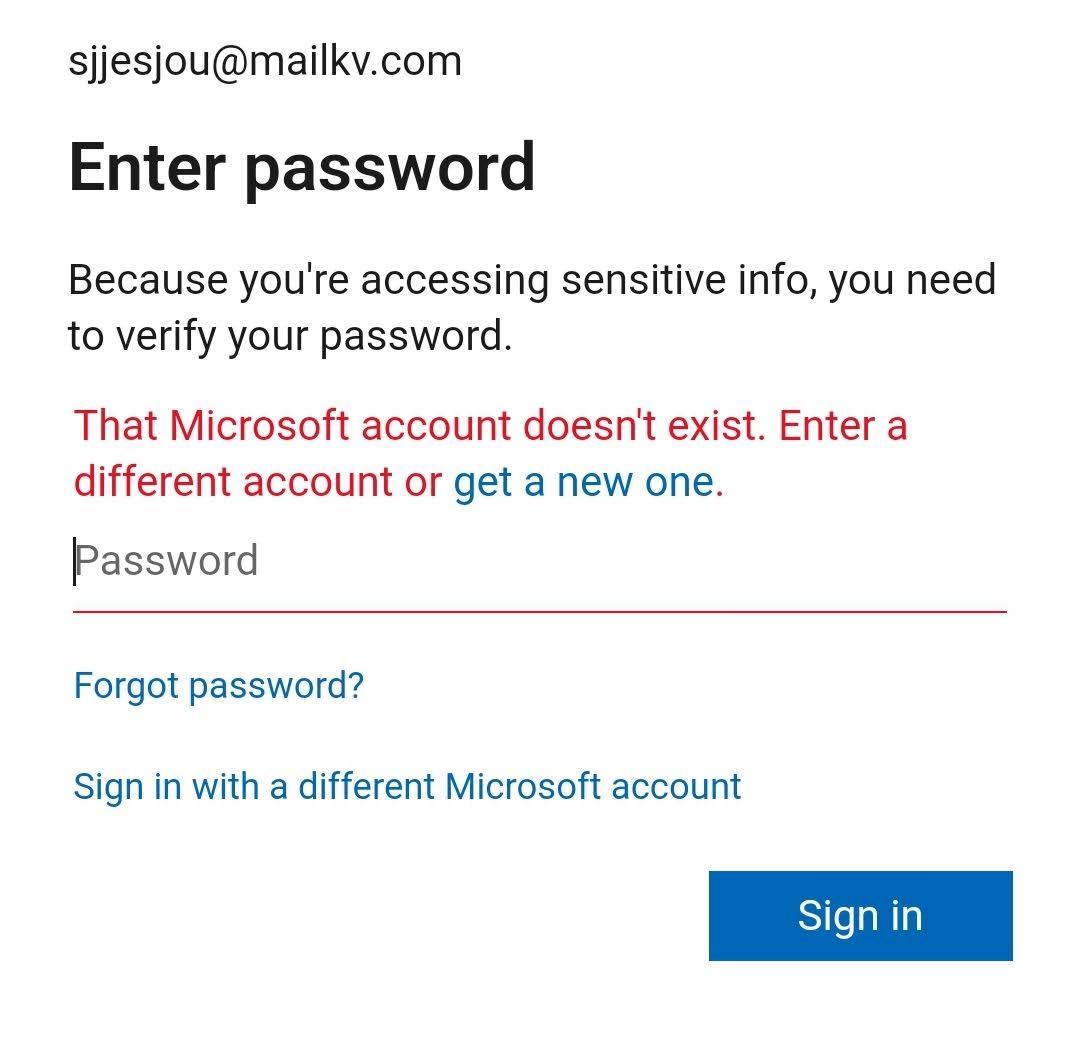The height and width of the screenshot is (1038, 1080).
Task: Click the blue Sign in button
Action: [x=860, y=915]
